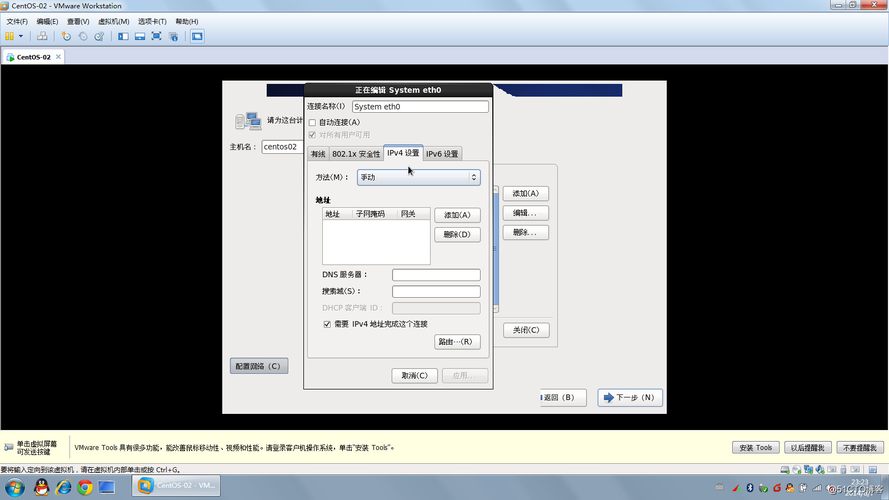
Task: Click 取消(C) in the eth0 dialog
Action: 414,376
